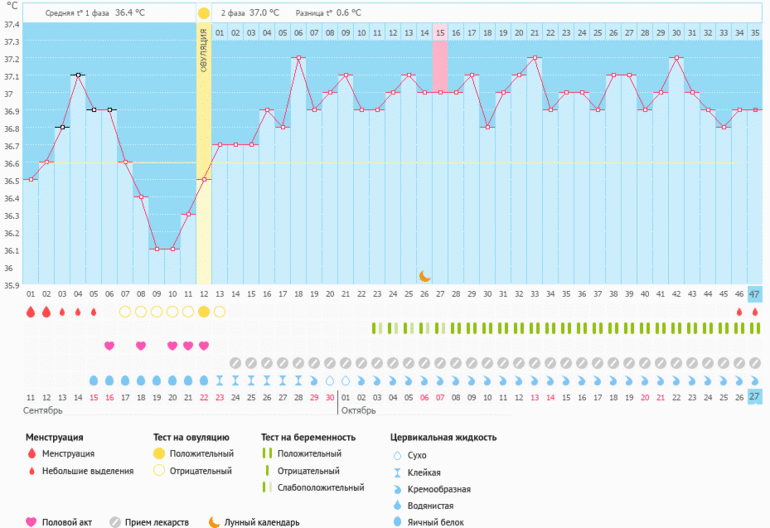Click the crescent moon marker on the chart
Image resolution: width=770 pixels, height=528 pixels.
point(425,275)
